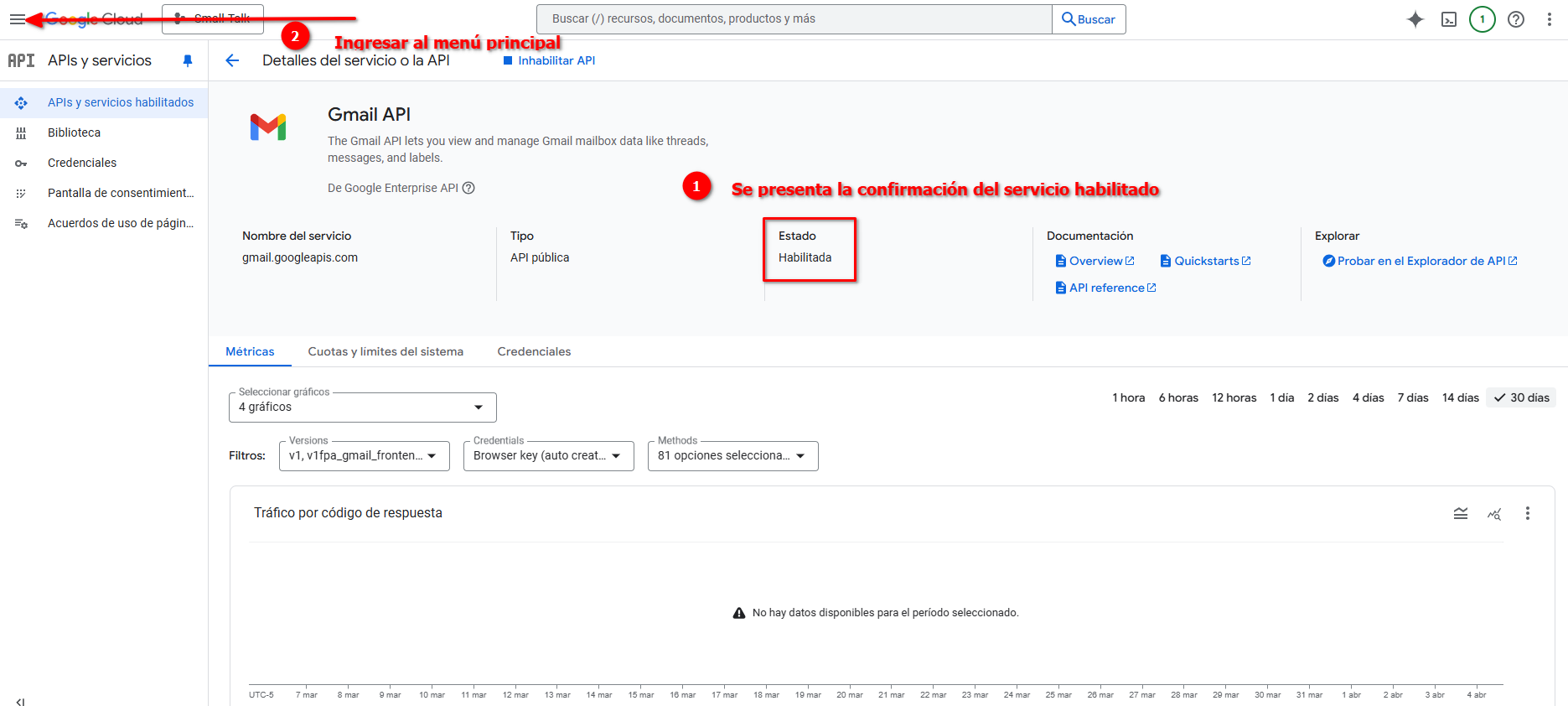The width and height of the screenshot is (1568, 706).
Task: Open the Versions filter dropdown
Action: (x=364, y=456)
